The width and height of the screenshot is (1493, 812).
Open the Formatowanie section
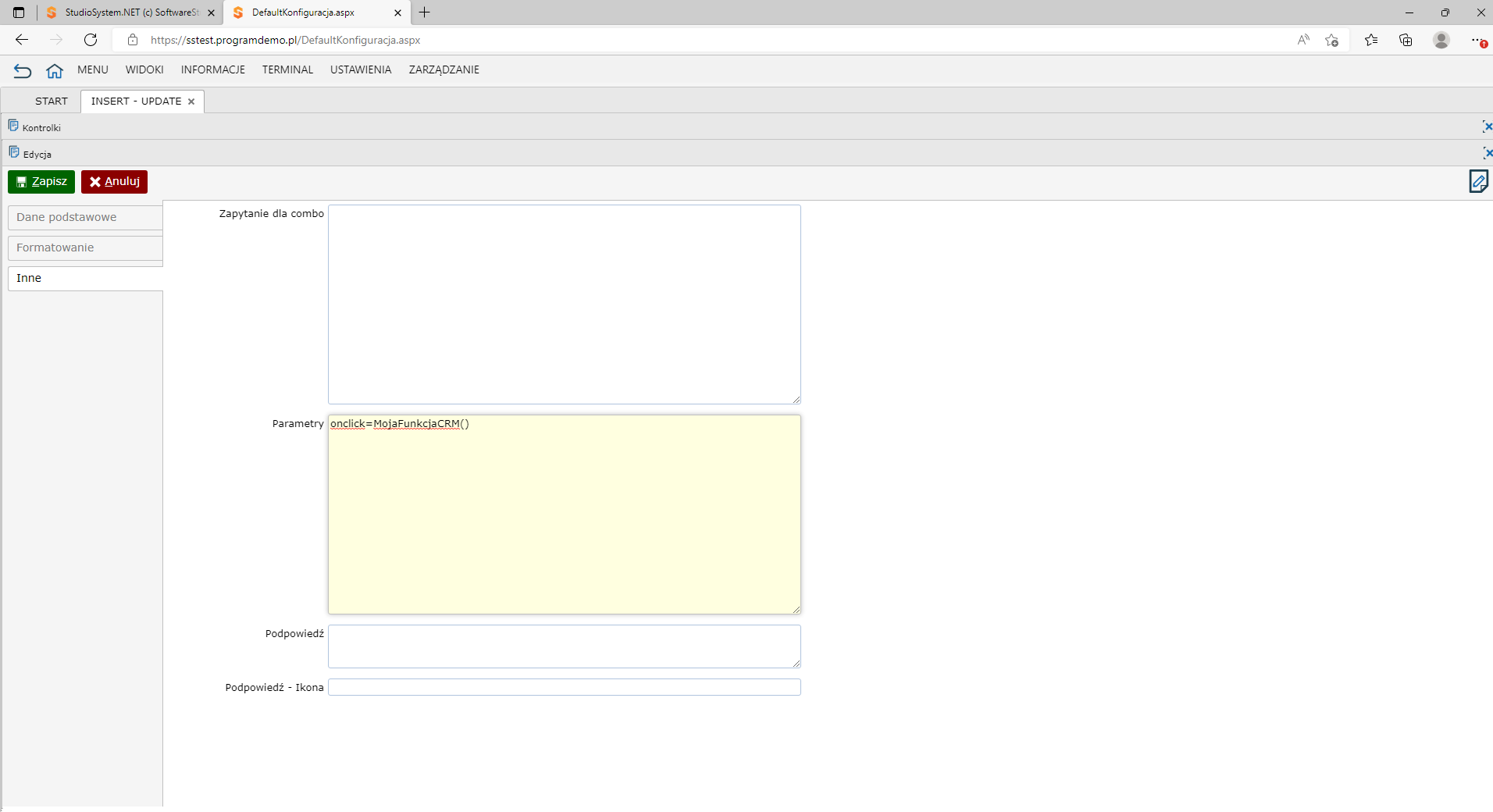[x=85, y=248]
